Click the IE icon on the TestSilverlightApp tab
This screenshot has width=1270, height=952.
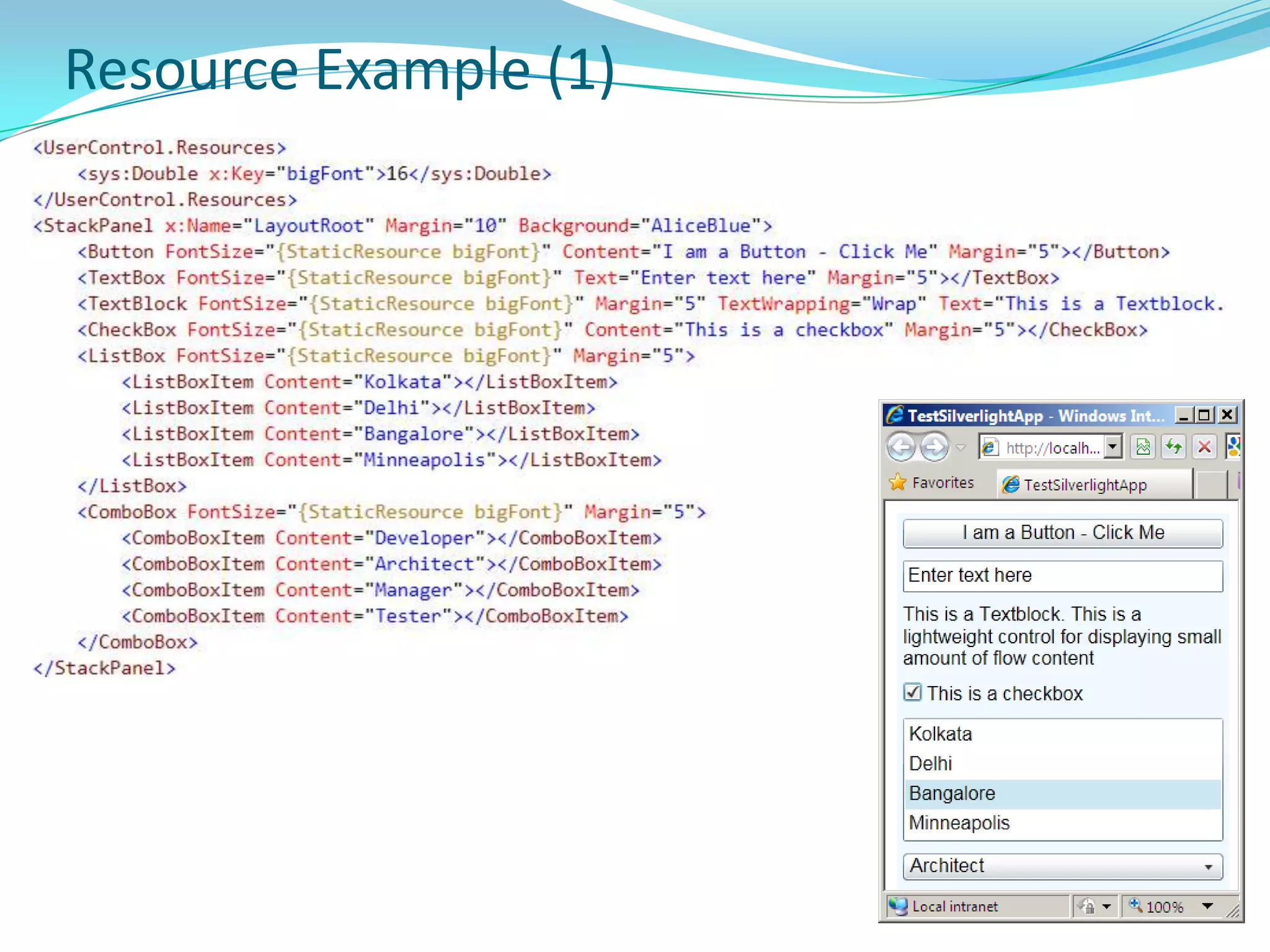tap(1011, 485)
